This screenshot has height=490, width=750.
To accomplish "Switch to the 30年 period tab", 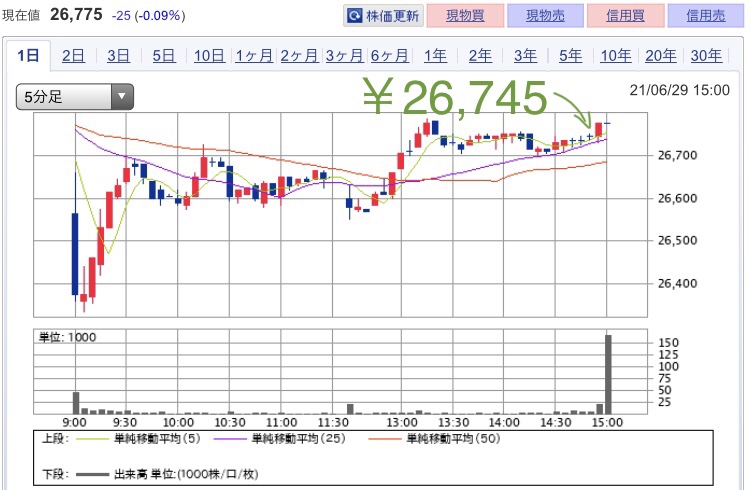I will (706, 56).
